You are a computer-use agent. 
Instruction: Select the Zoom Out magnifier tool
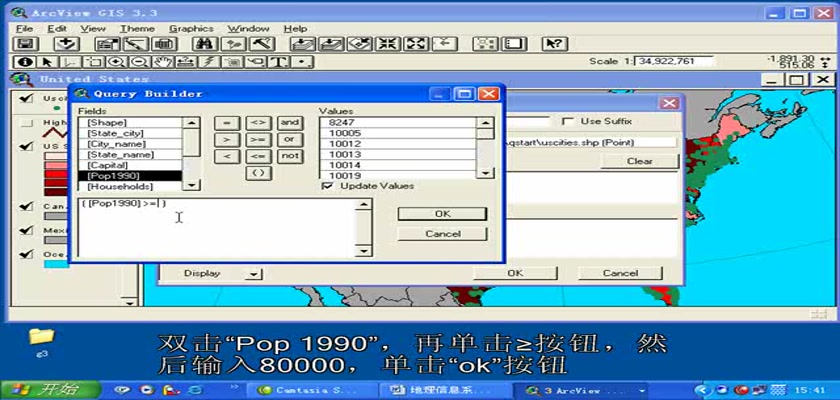click(139, 62)
